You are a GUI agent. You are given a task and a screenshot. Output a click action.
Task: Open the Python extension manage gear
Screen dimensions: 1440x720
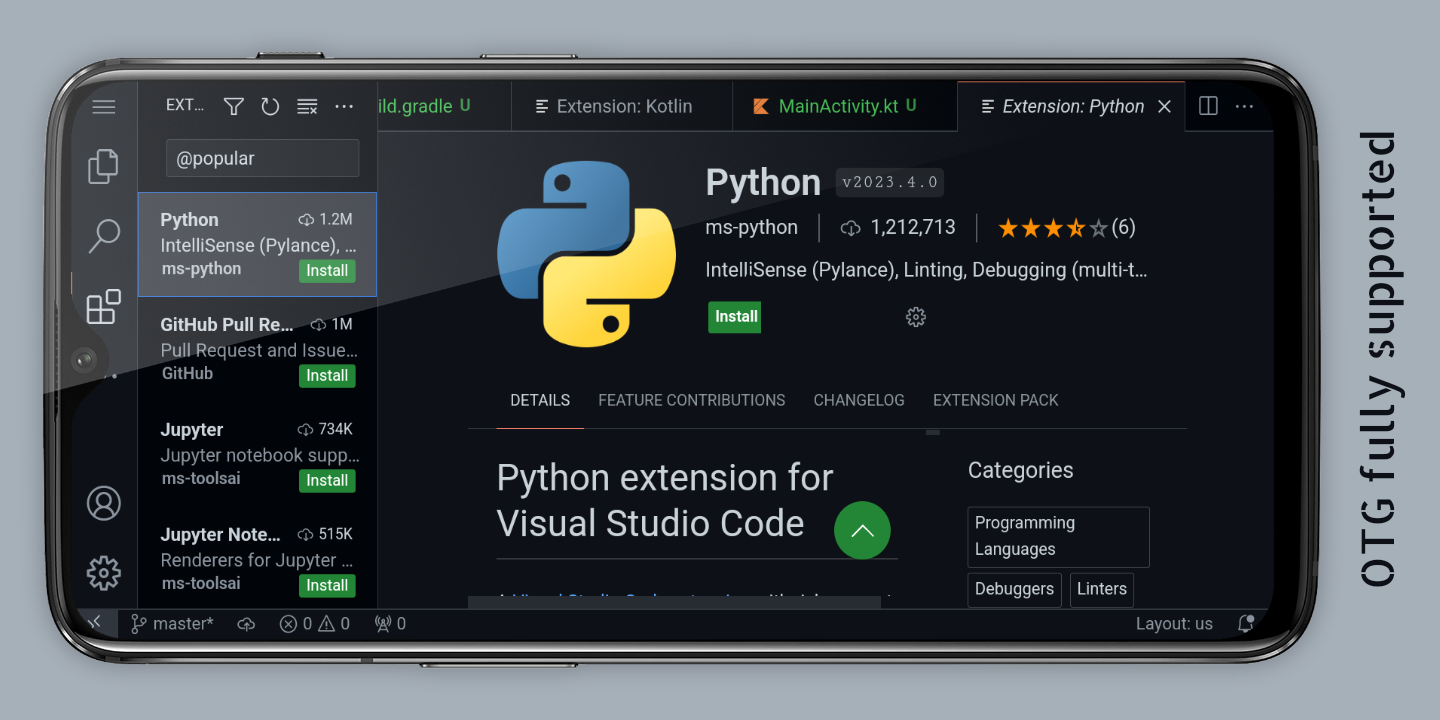[x=915, y=317]
